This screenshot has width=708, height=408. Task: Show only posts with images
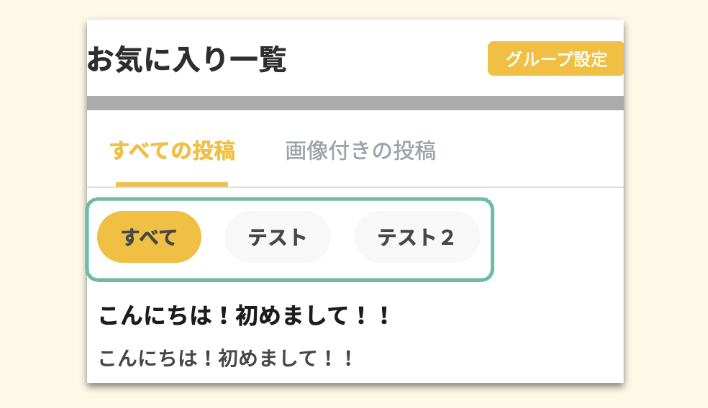pos(360,151)
